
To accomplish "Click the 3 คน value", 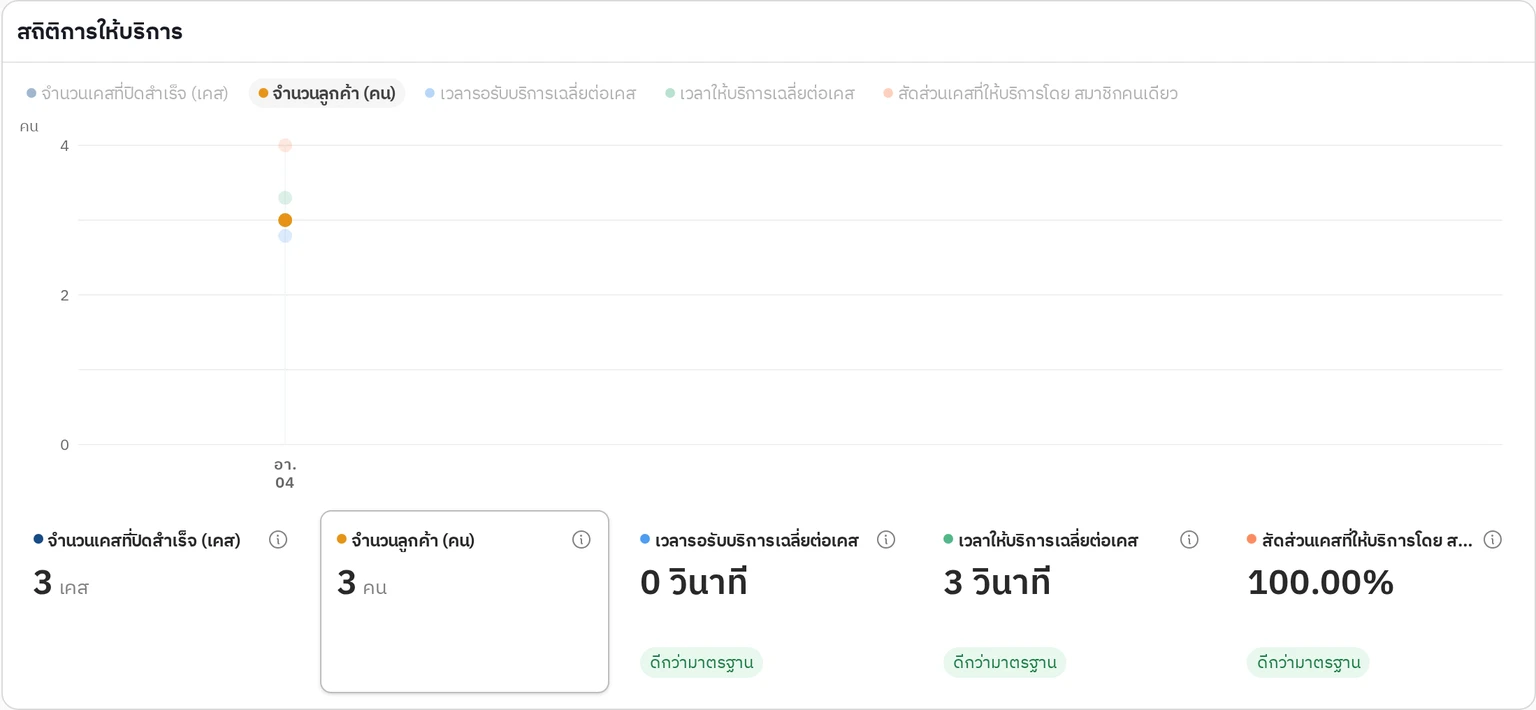I will (x=362, y=583).
